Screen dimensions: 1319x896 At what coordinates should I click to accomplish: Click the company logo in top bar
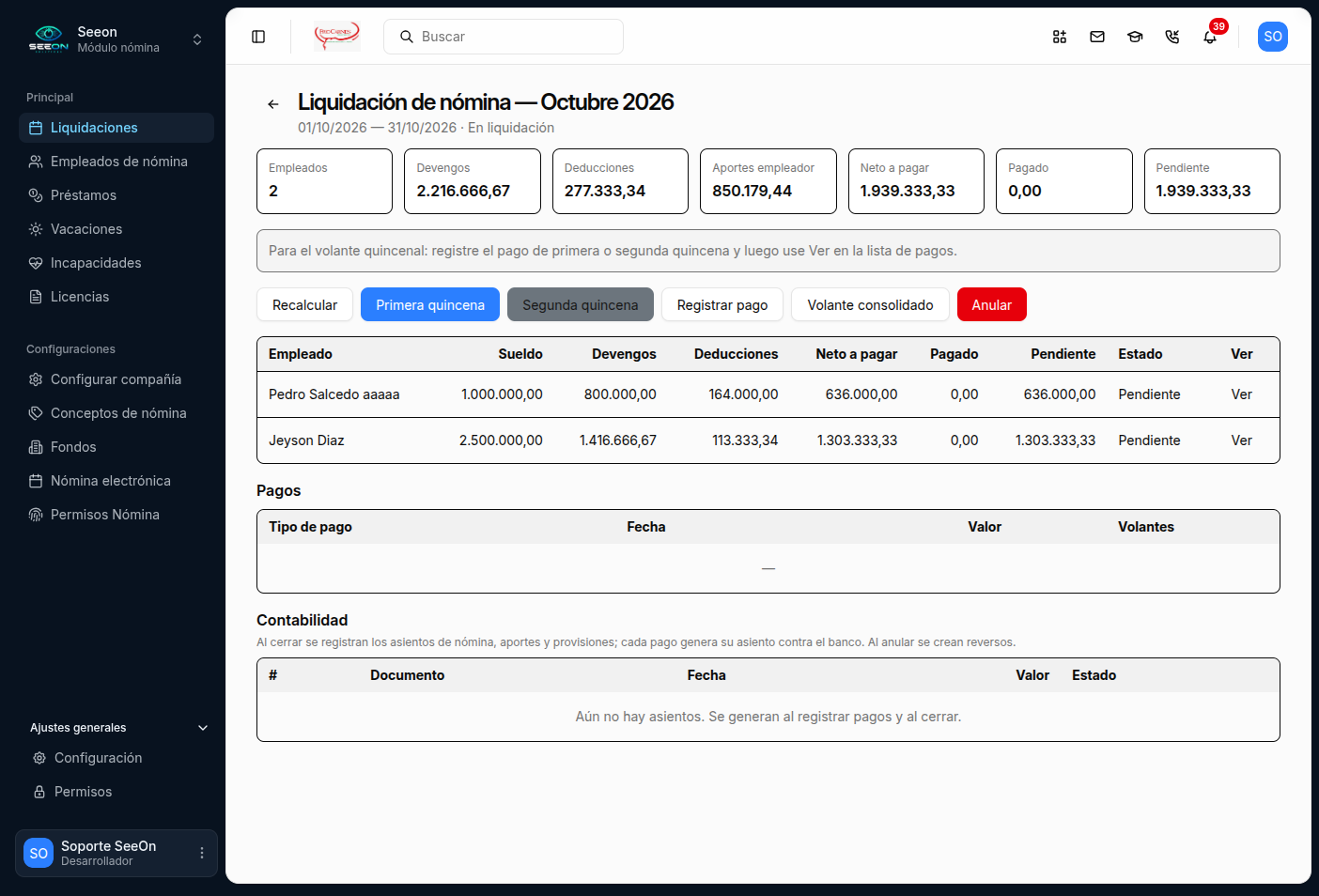(337, 37)
